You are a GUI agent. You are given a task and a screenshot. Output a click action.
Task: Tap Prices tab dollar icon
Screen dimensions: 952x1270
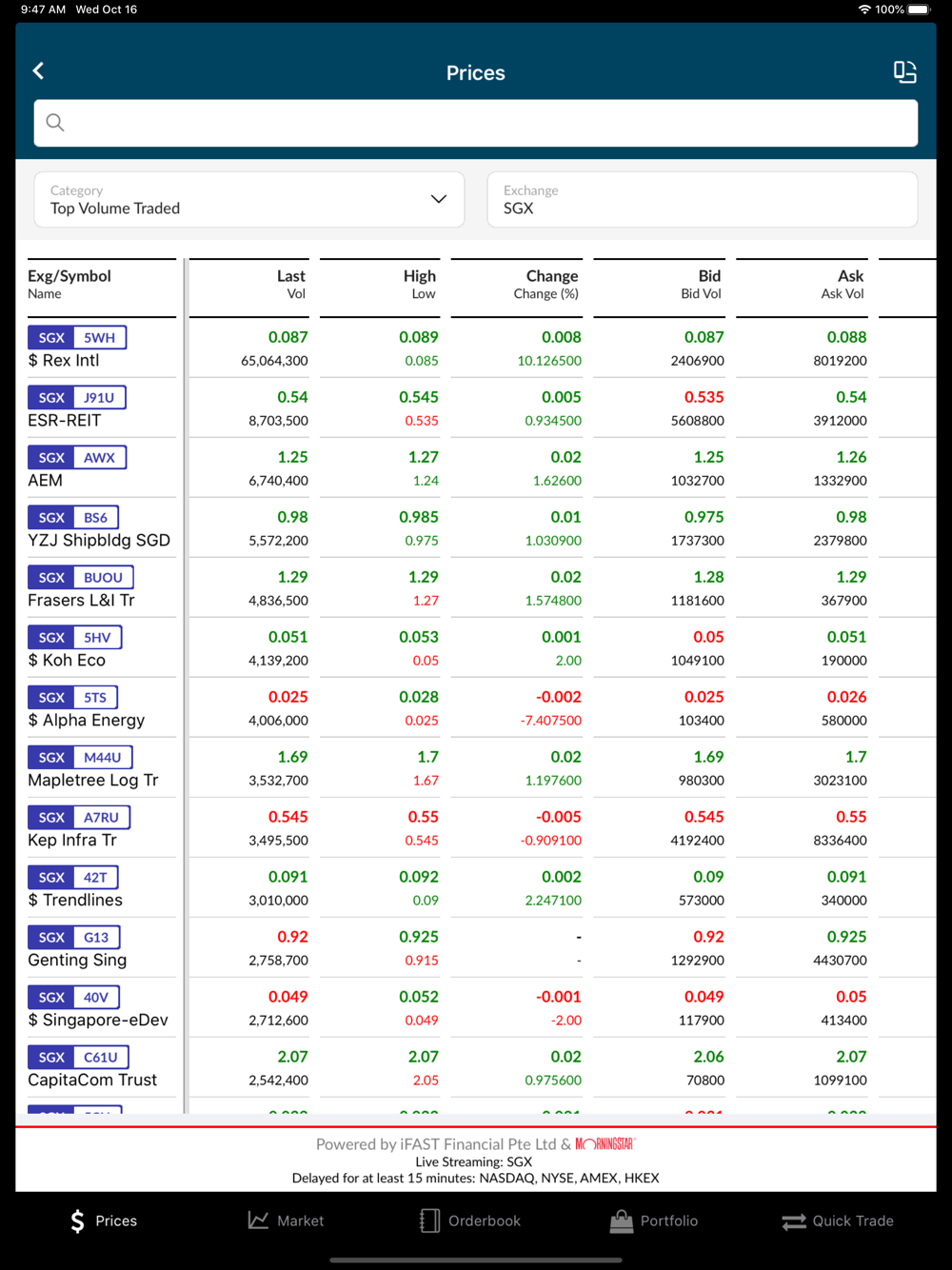(77, 1221)
